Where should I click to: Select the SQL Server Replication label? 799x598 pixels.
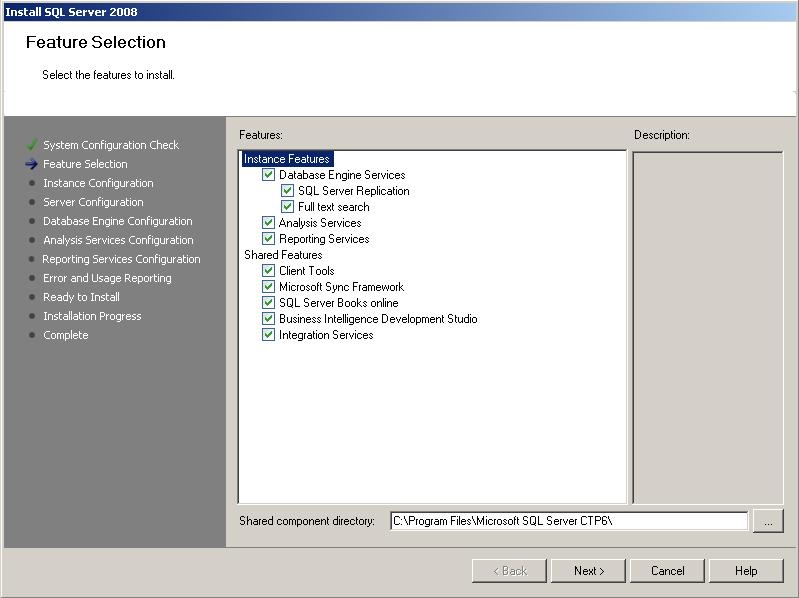354,191
